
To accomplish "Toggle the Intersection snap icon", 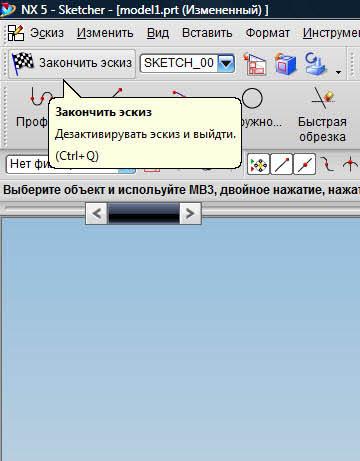I will (351, 164).
